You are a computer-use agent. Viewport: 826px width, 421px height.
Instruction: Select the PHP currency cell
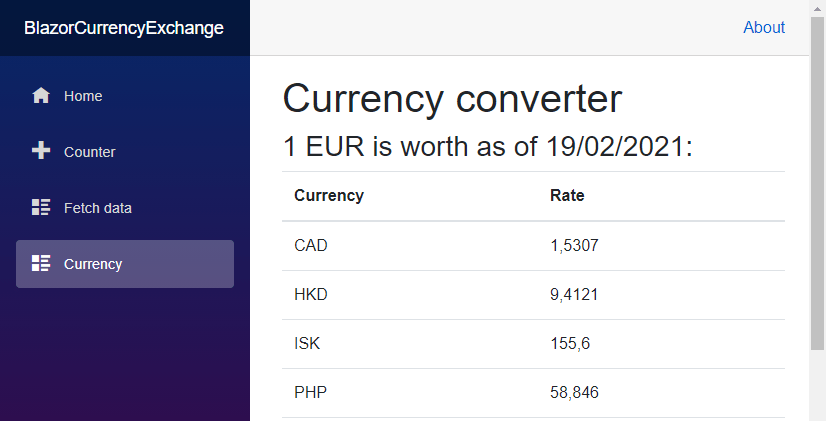(x=311, y=392)
